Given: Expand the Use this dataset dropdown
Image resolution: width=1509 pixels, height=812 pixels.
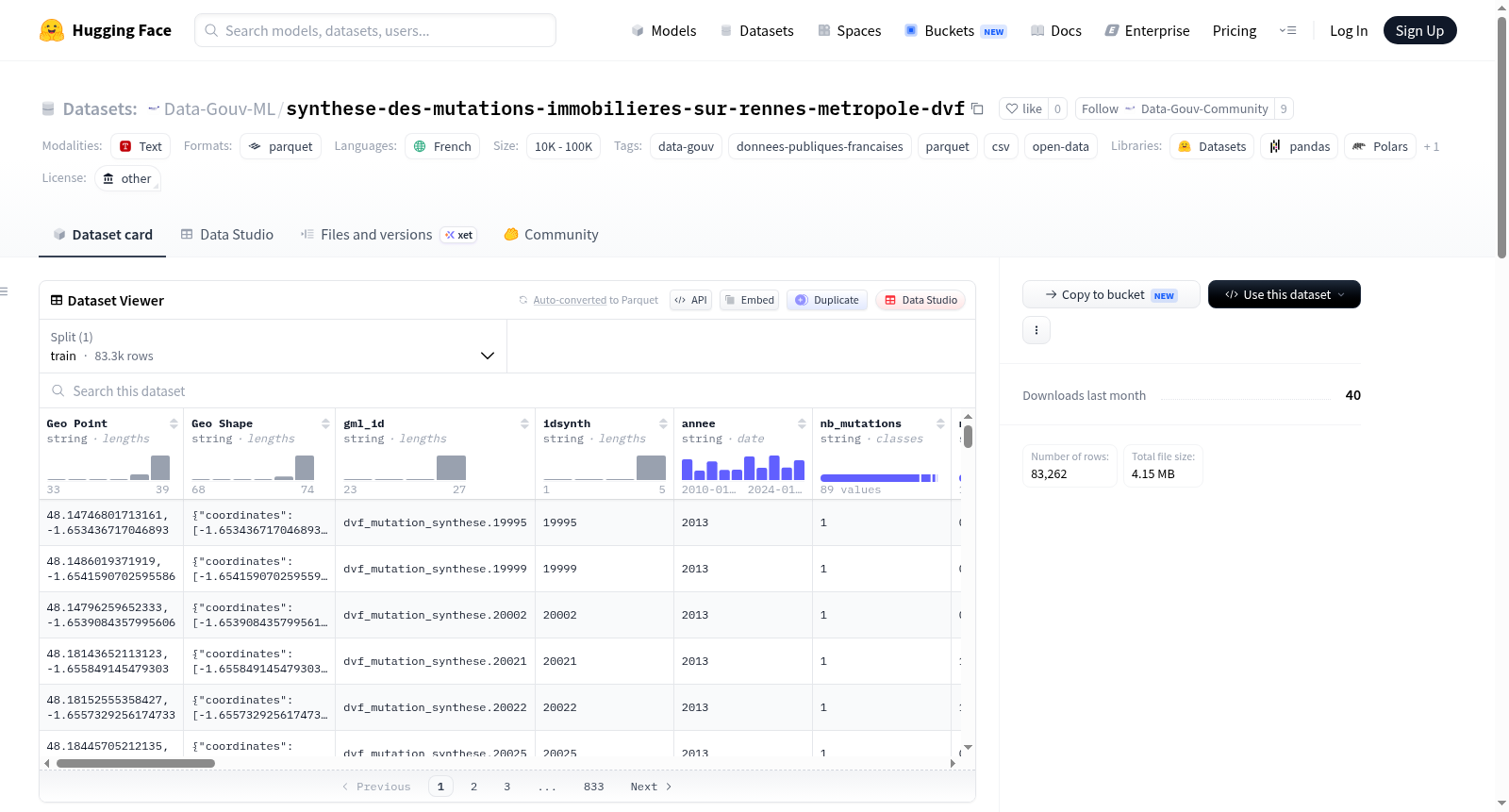Looking at the screenshot, I should [1284, 294].
